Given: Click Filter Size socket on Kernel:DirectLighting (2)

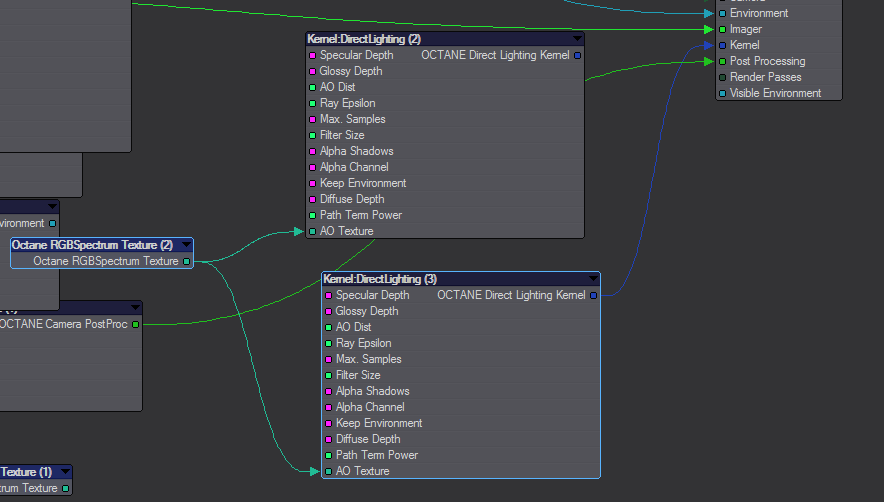Looking at the screenshot, I should coord(312,135).
